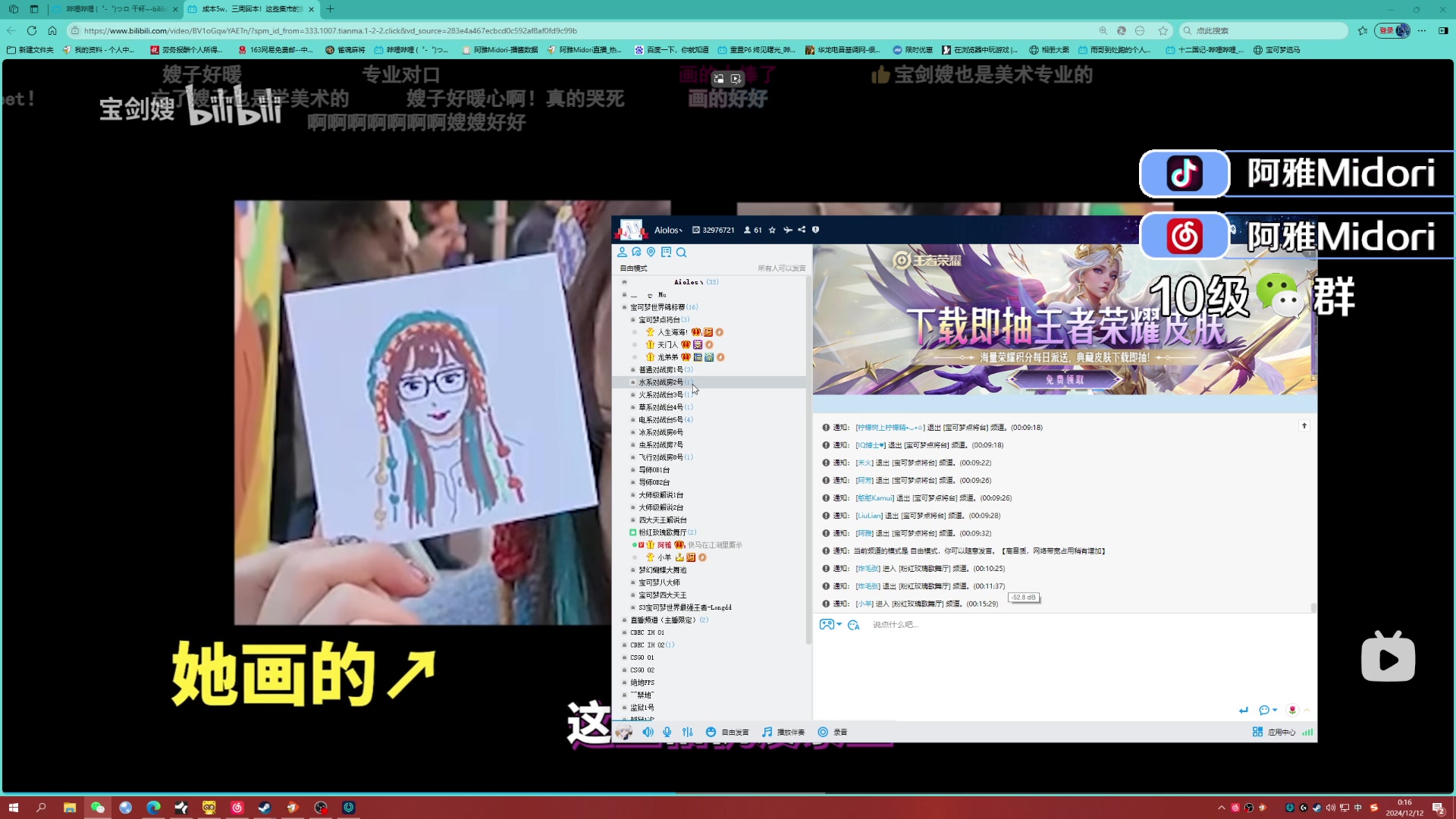
Task: Open browser settings and more menu
Action: 1422,30
